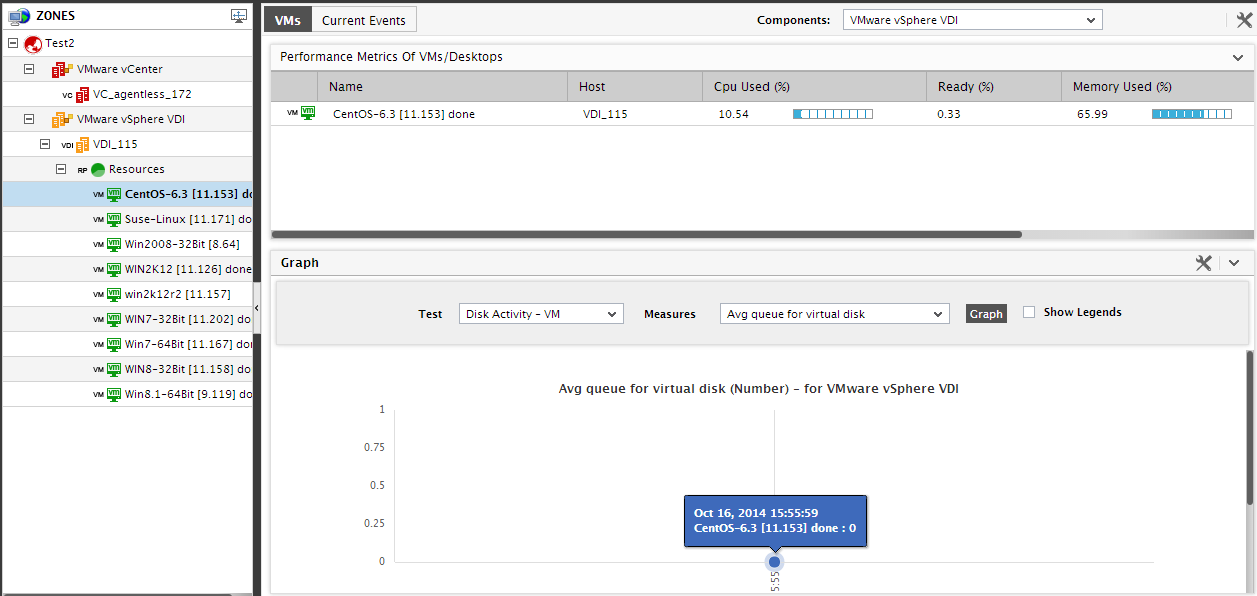Click the VDI_115 host table cell

[605, 114]
